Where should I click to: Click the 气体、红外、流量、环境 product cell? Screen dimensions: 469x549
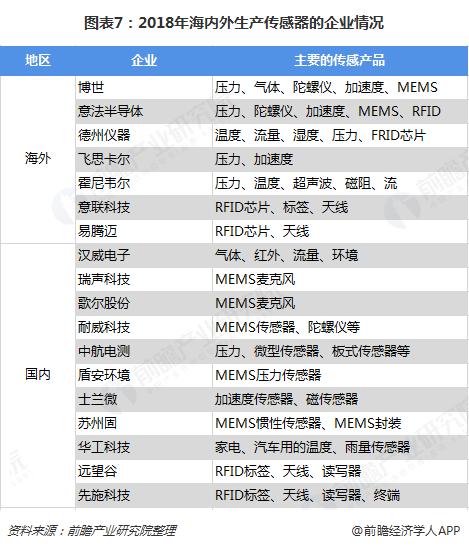(340, 255)
